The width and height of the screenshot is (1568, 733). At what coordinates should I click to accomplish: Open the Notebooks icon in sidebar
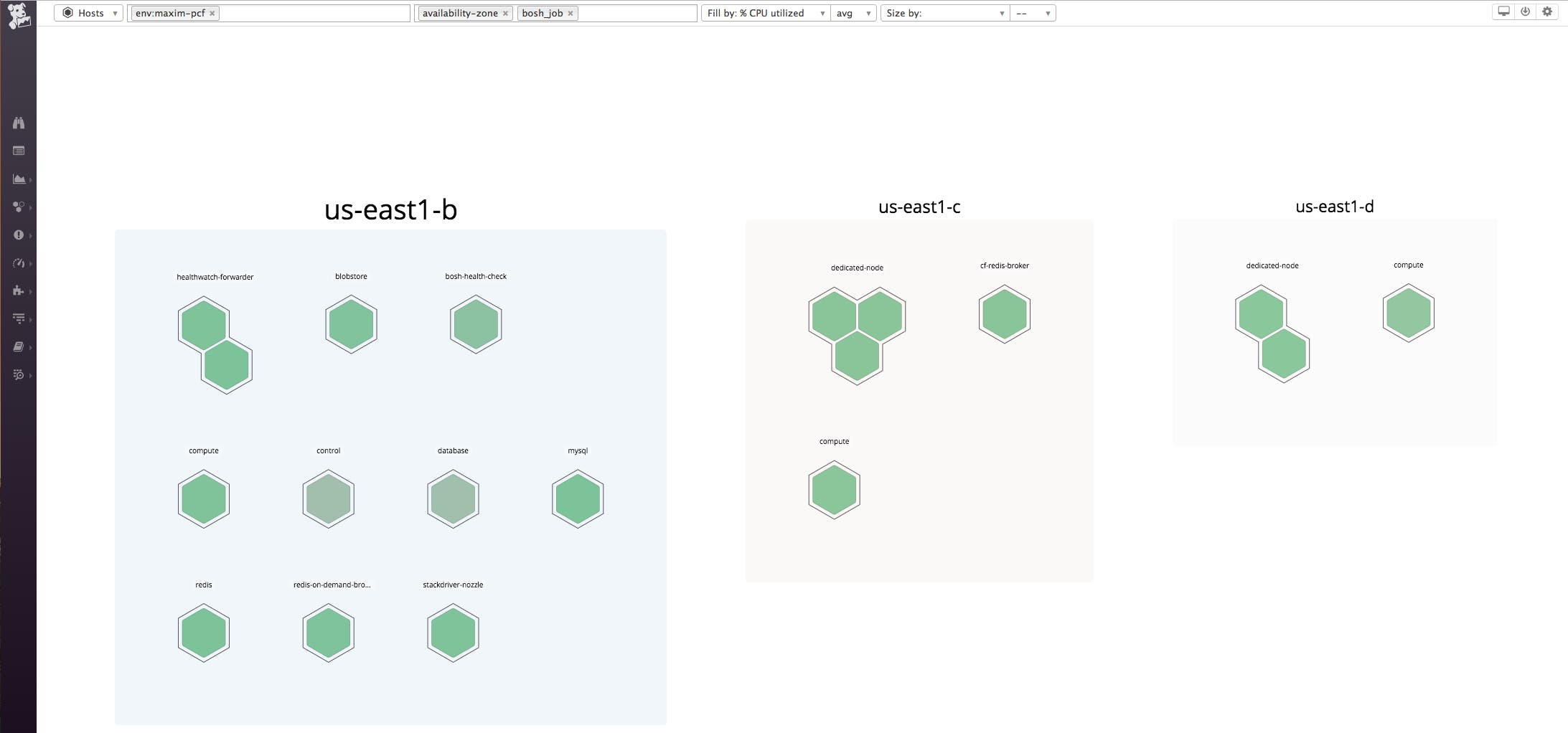coord(19,346)
